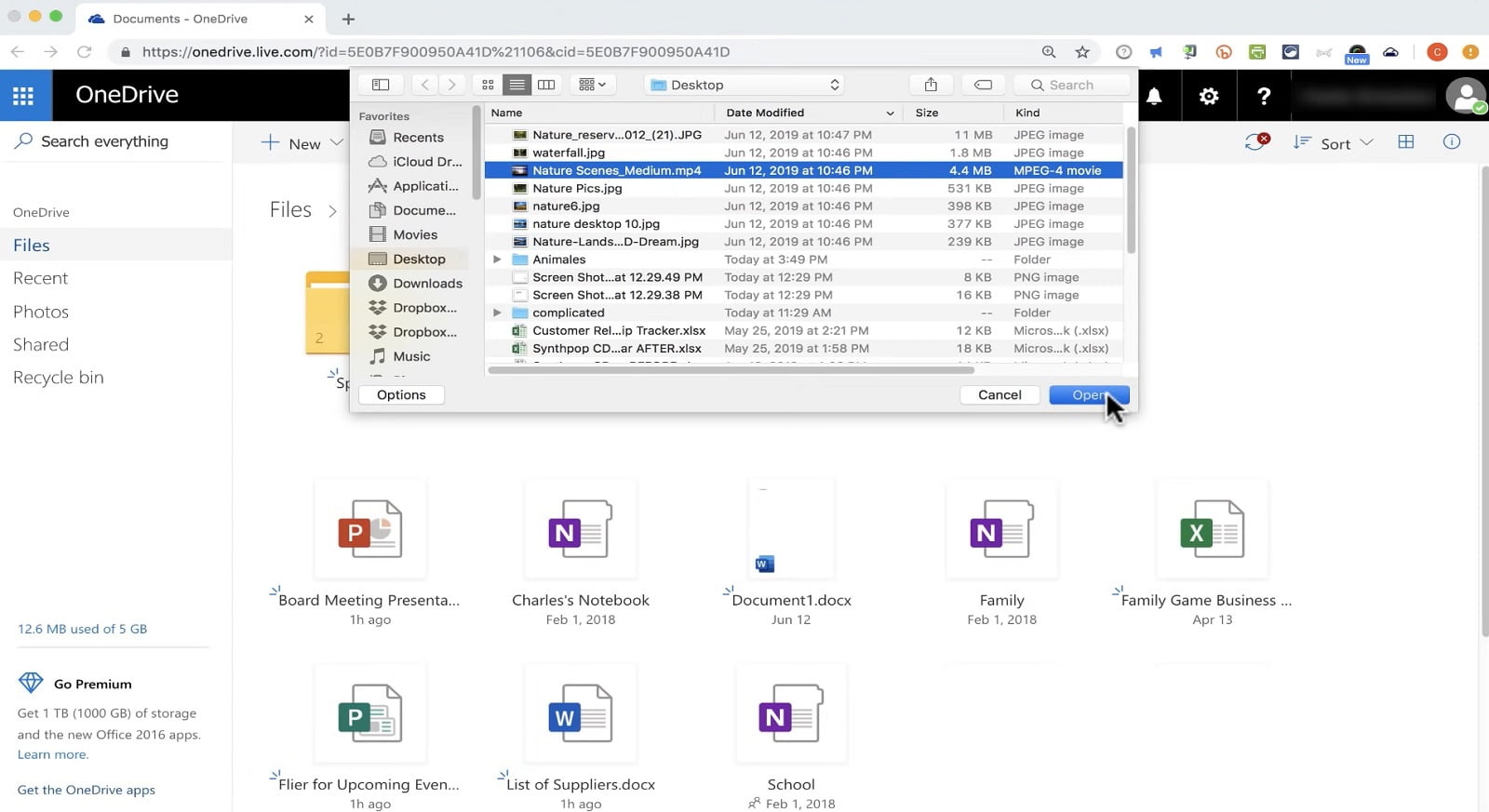Open Family Game Business Excel icon

pos(1212,528)
